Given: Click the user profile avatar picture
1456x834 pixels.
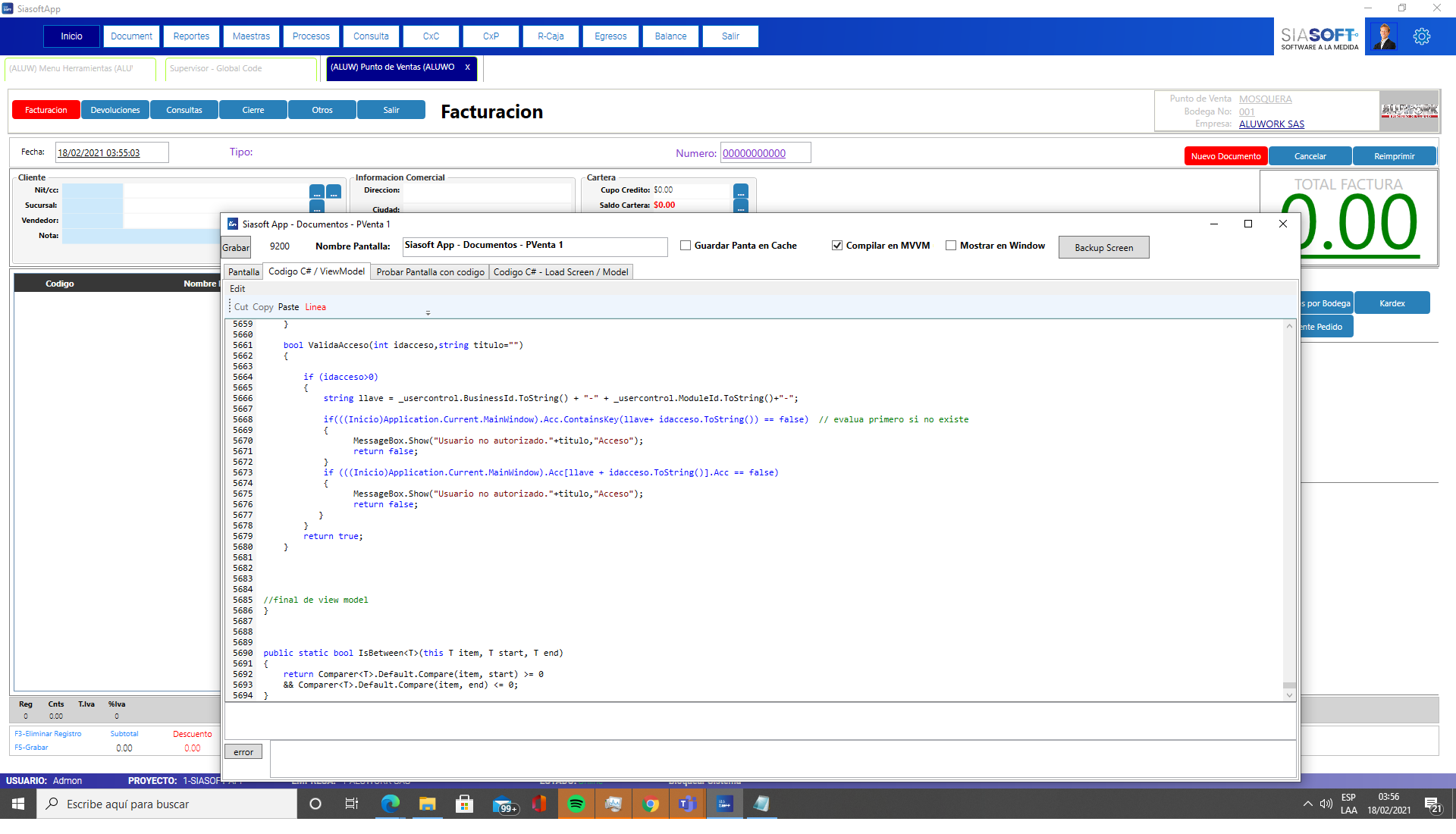Looking at the screenshot, I should (1384, 36).
